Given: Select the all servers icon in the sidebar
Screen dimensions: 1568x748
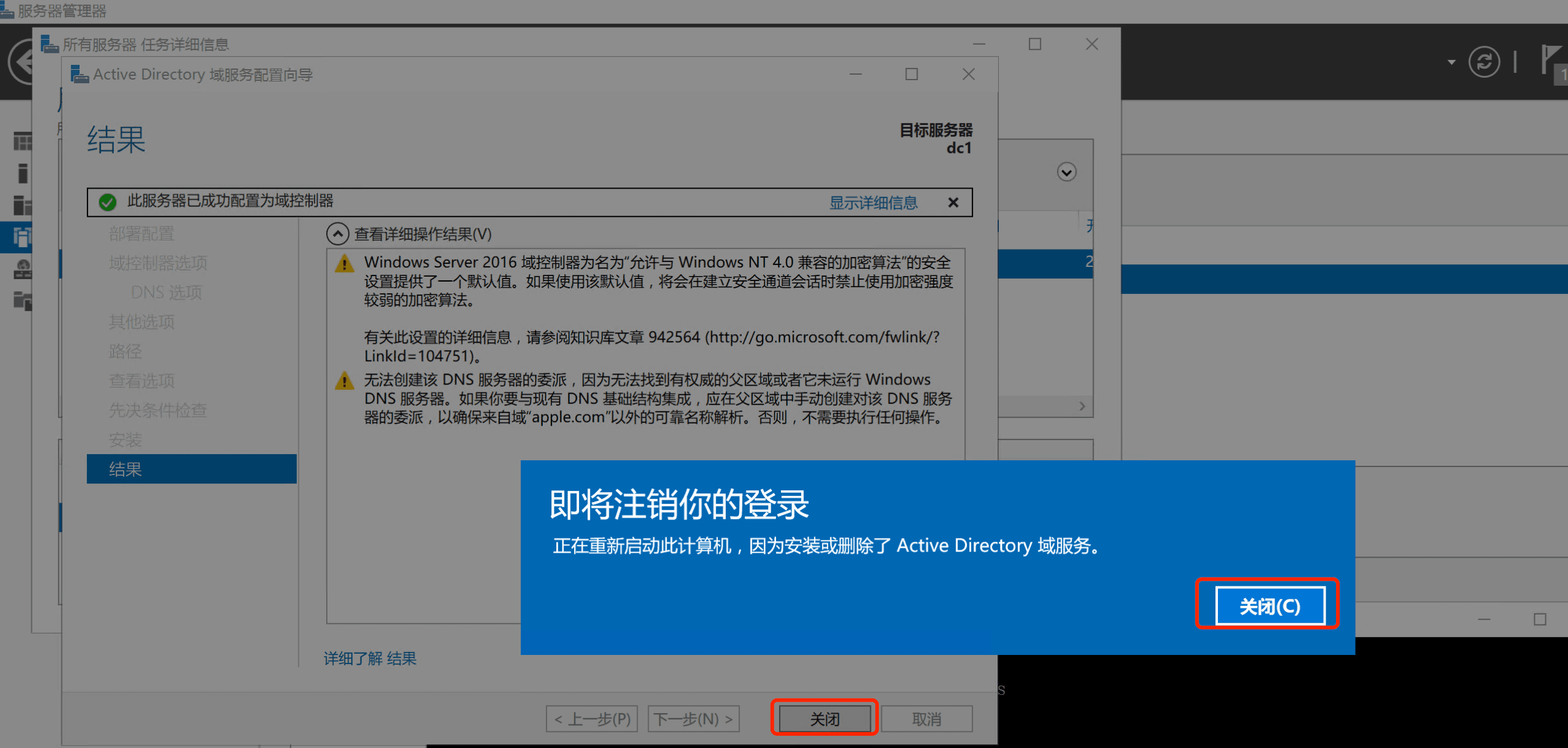Looking at the screenshot, I should pyautogui.click(x=23, y=205).
